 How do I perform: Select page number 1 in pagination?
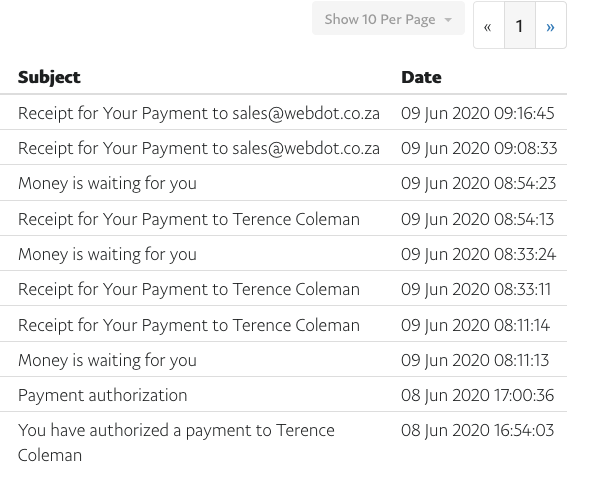point(520,26)
